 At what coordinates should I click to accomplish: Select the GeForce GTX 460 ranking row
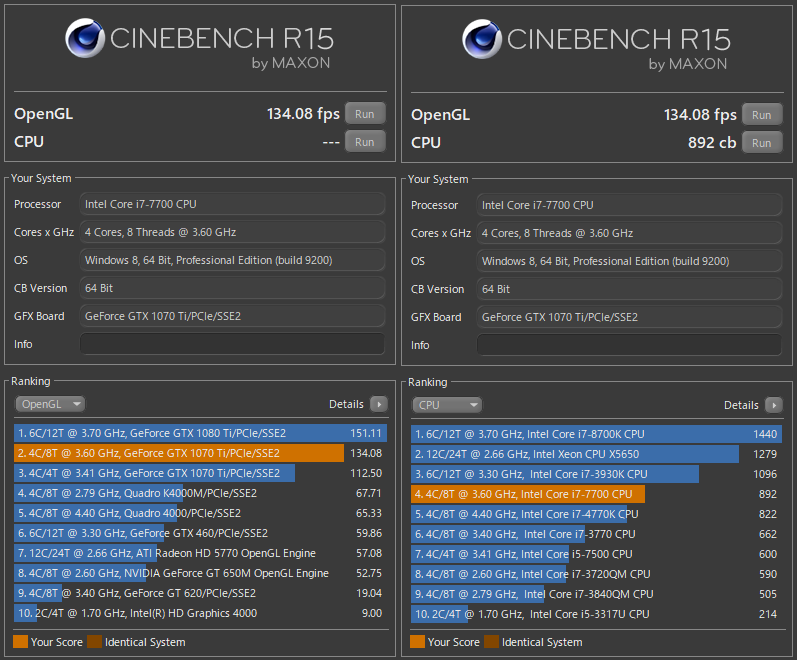click(200, 533)
